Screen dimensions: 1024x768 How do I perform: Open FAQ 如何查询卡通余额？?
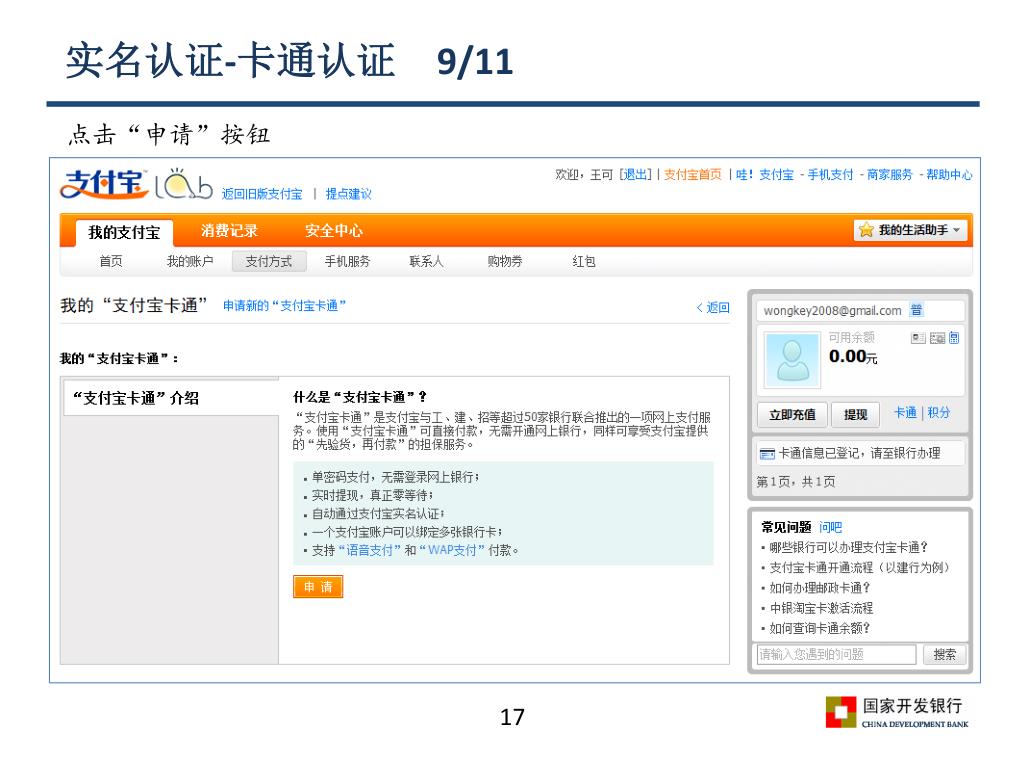tap(820, 628)
